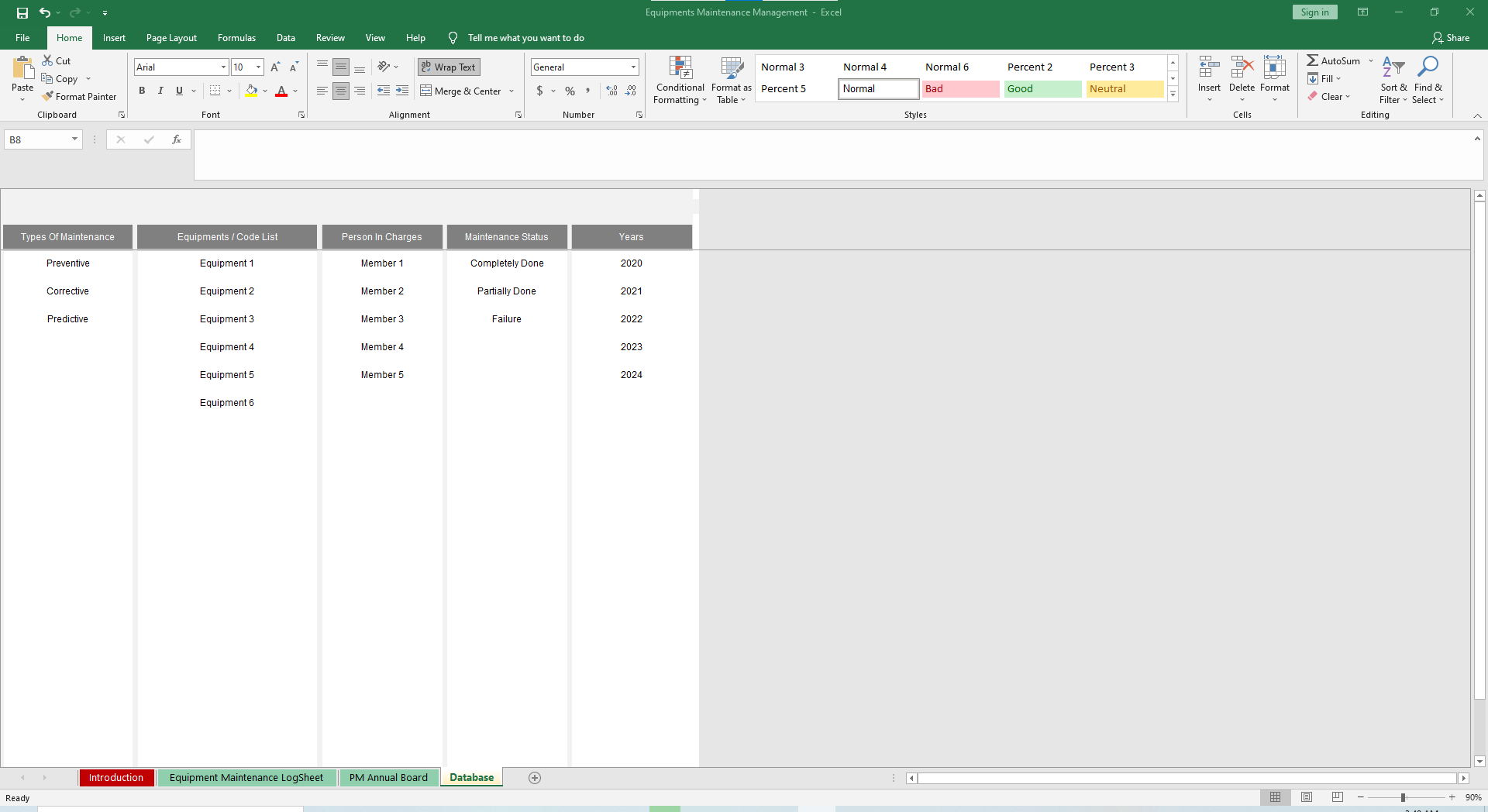The width and height of the screenshot is (1488, 812).
Task: Click the Increase Indent icon
Action: pyautogui.click(x=402, y=91)
